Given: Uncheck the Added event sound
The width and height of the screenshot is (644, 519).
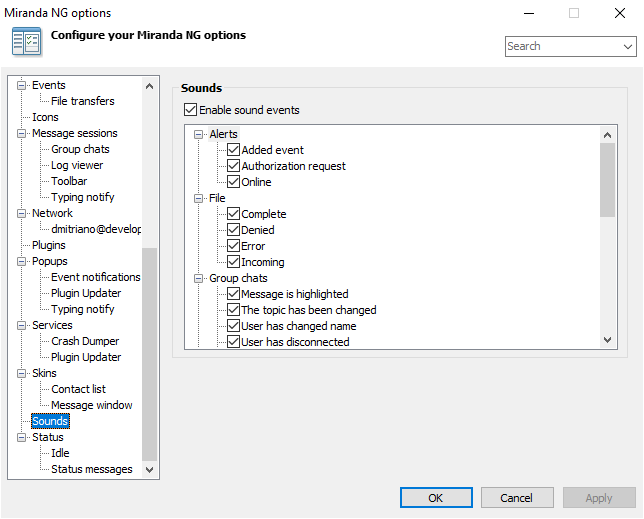Looking at the screenshot, I should pyautogui.click(x=233, y=149).
